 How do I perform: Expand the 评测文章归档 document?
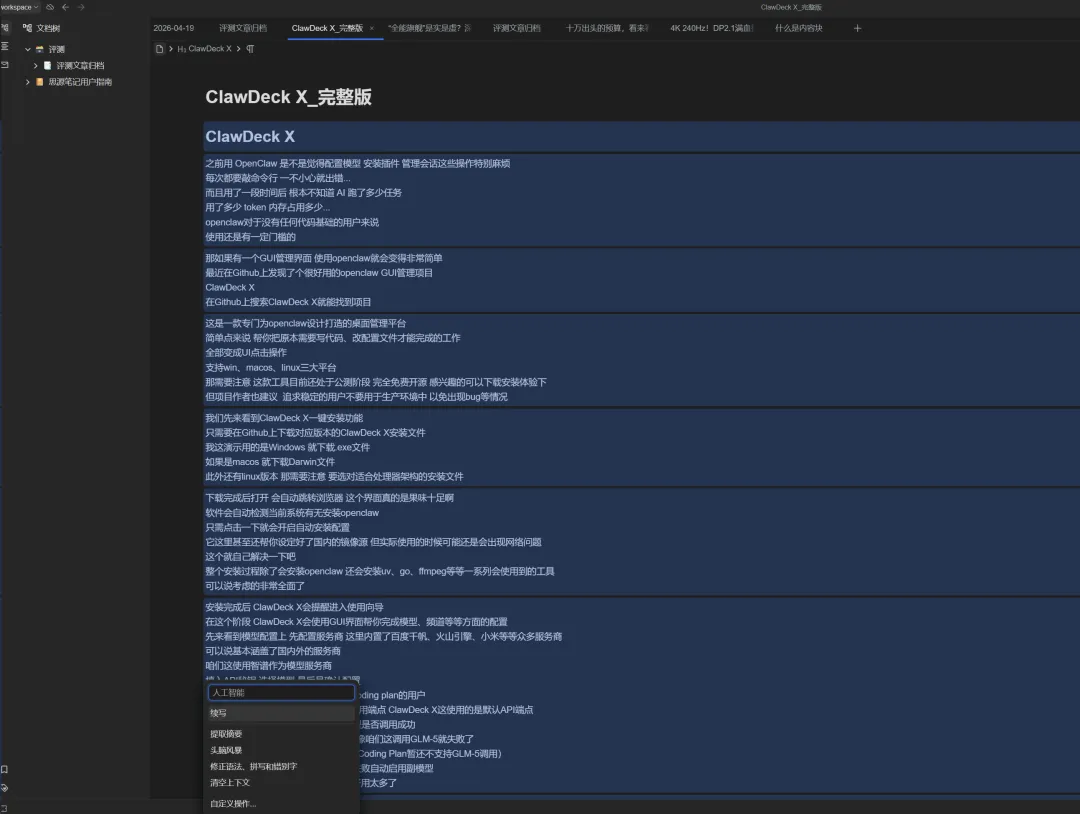35,65
